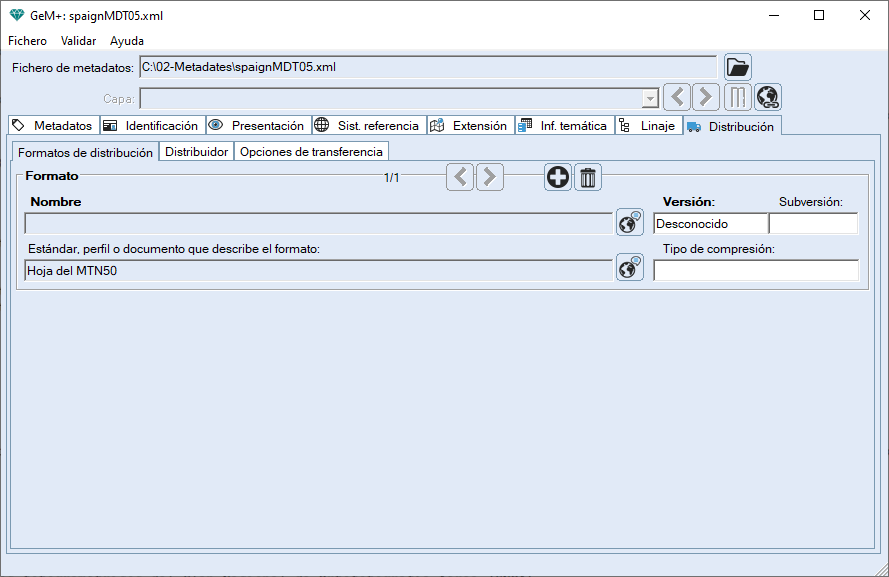889x577 pixels.
Task: Go to next format record arrow
Action: 490,178
